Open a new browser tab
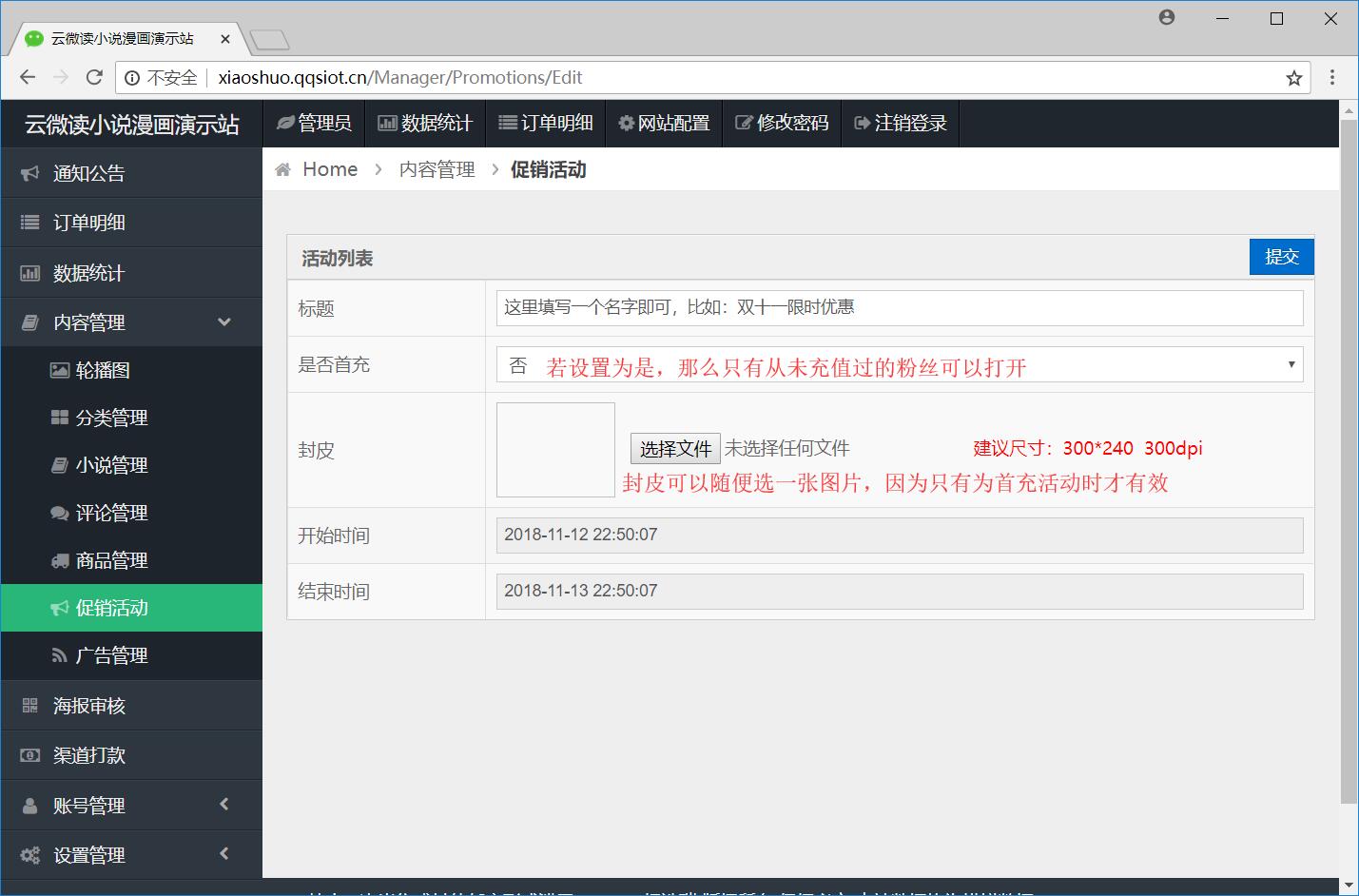1359x896 pixels. [269, 40]
